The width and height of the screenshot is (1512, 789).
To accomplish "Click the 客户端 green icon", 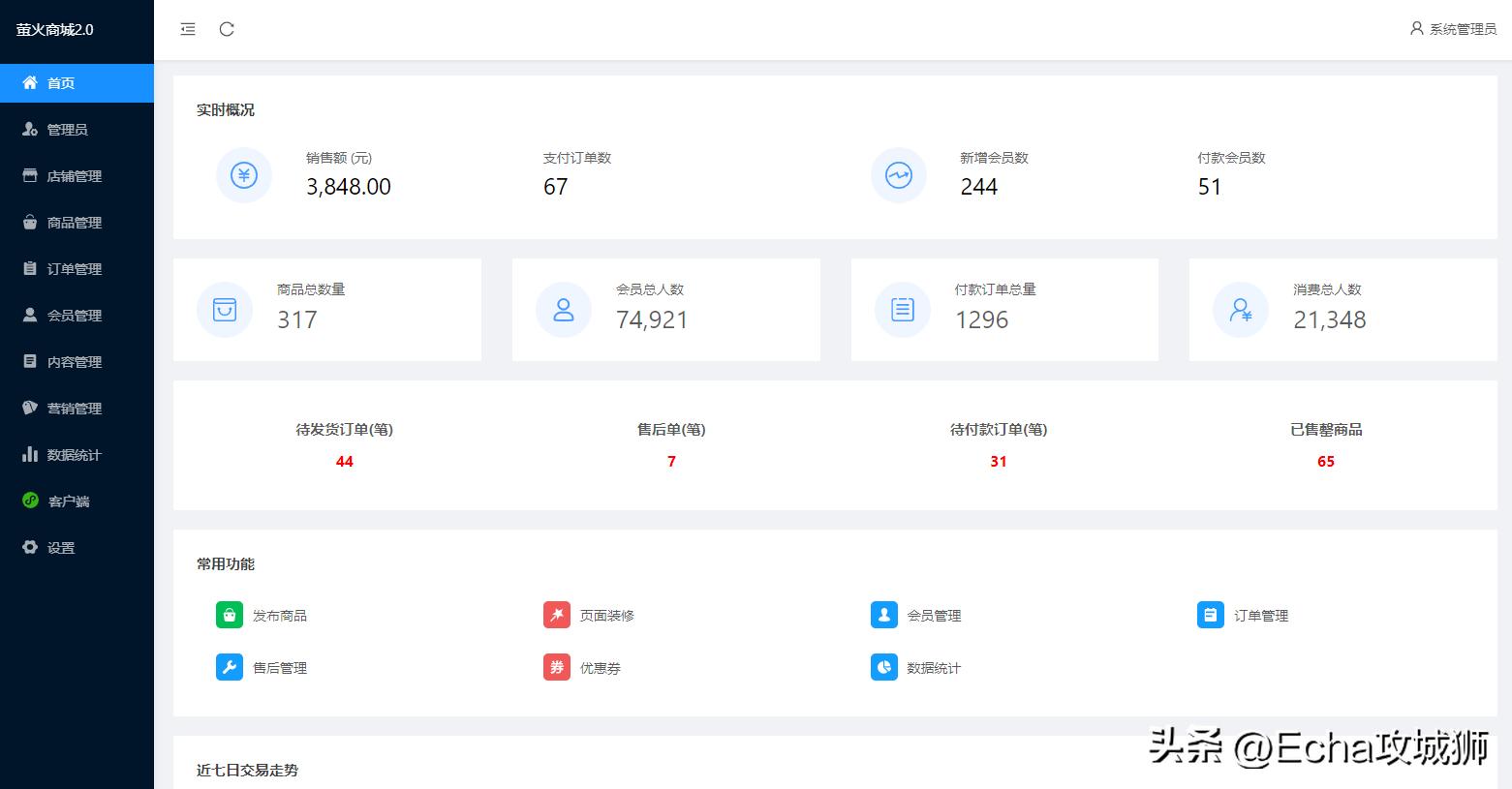I will (30, 501).
